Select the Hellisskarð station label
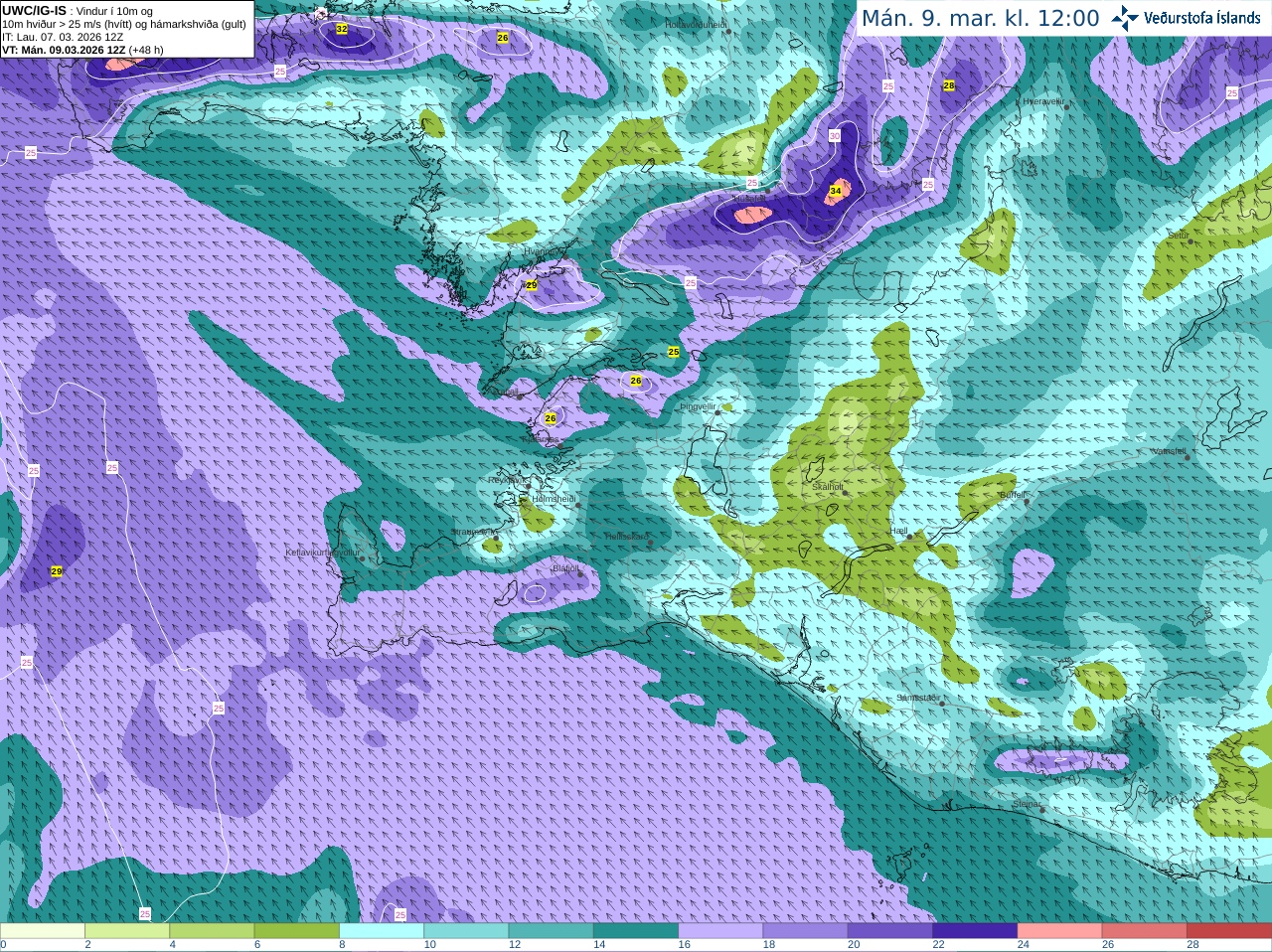Screen dimensions: 1272x952 click(x=626, y=537)
